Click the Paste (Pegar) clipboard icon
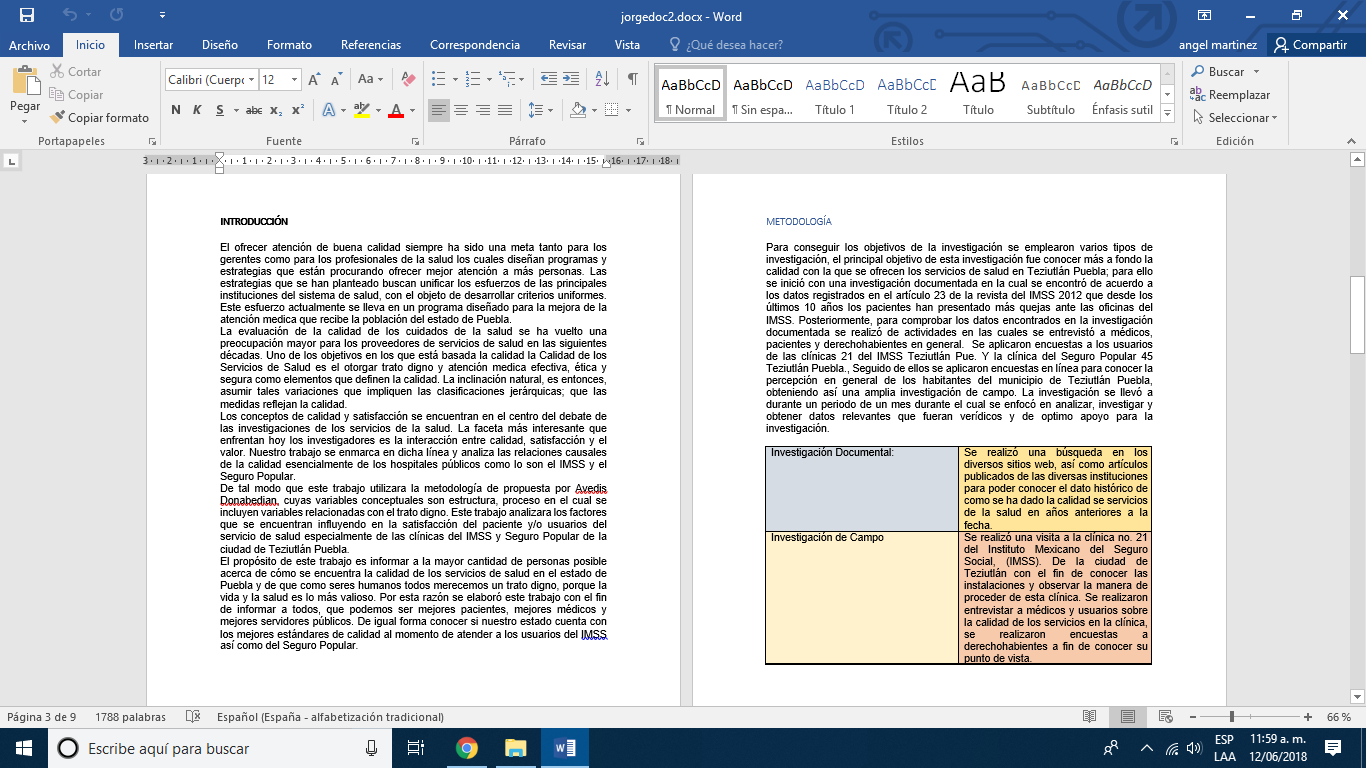1366x768 pixels. [x=25, y=81]
